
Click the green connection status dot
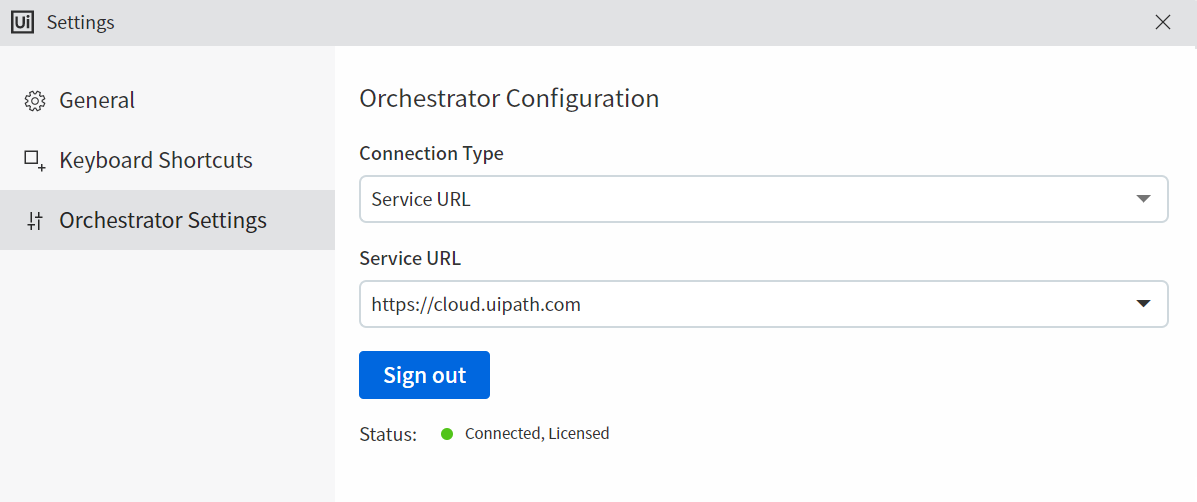pyautogui.click(x=447, y=434)
